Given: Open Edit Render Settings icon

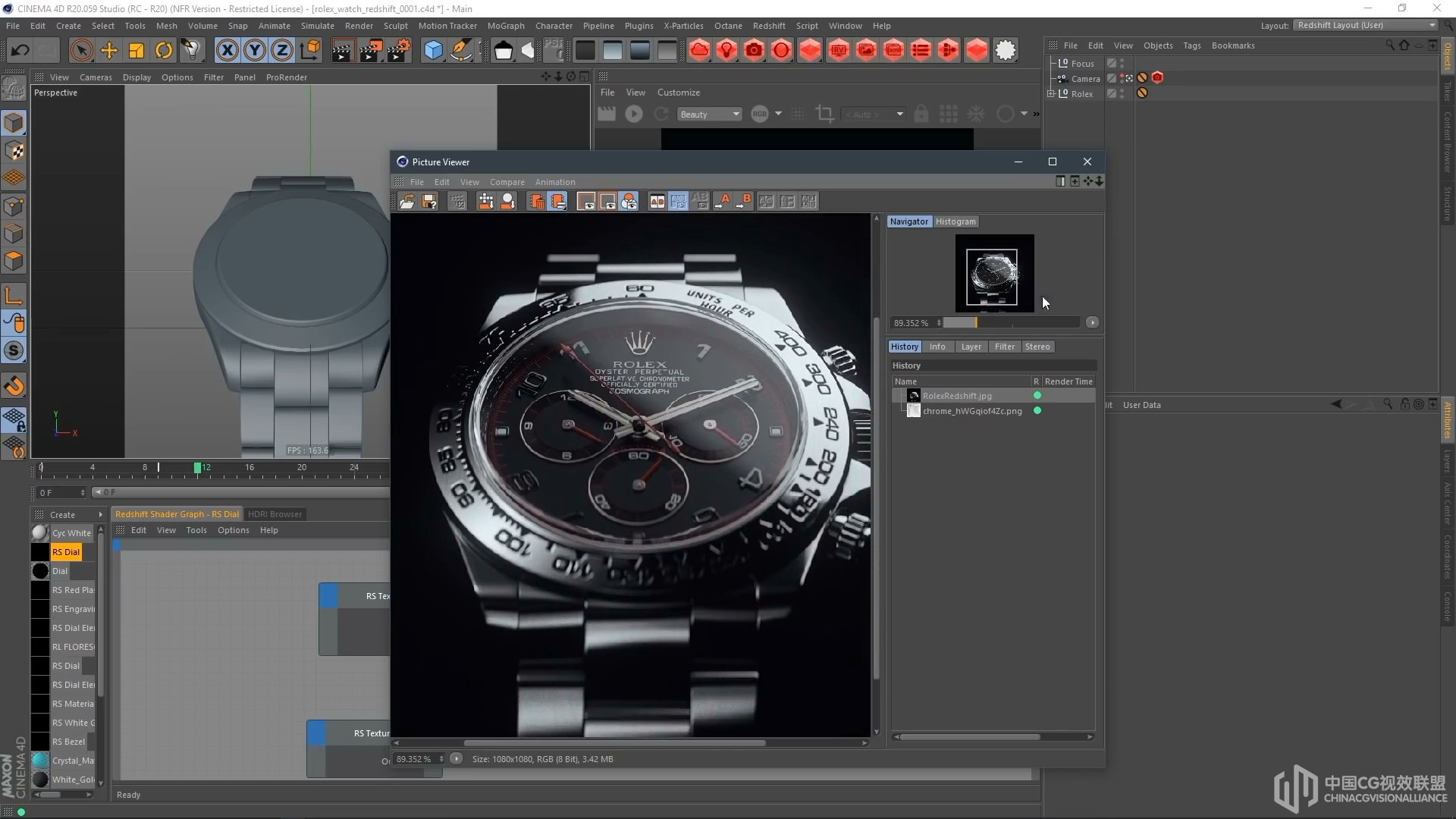Looking at the screenshot, I should pos(399,51).
